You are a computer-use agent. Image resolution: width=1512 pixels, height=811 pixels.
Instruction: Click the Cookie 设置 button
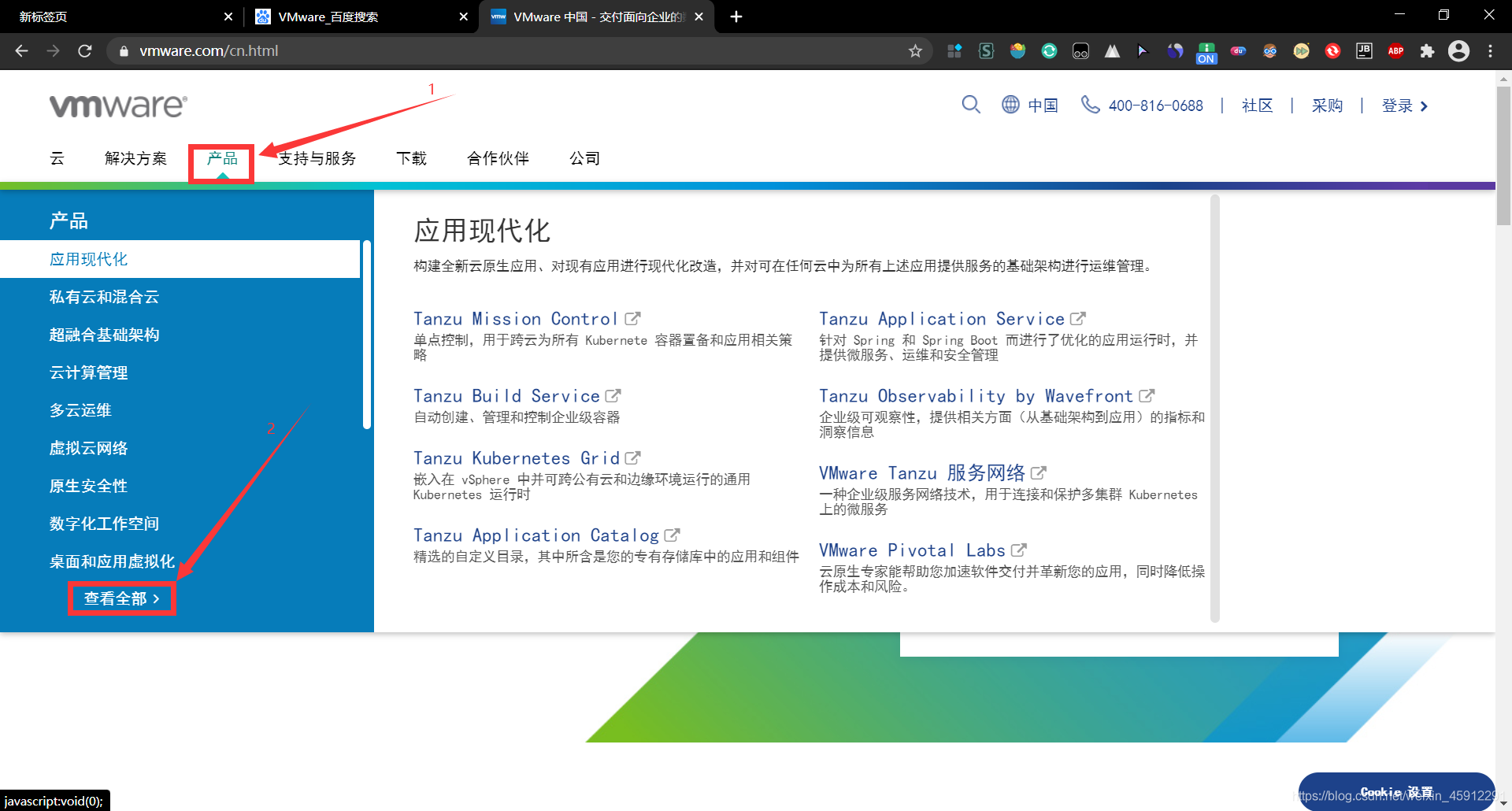tap(1396, 792)
